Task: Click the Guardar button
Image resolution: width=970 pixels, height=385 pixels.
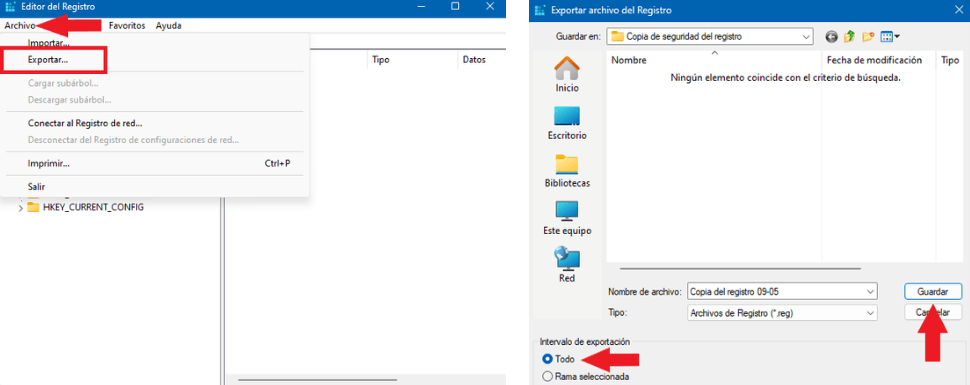Action: (933, 291)
